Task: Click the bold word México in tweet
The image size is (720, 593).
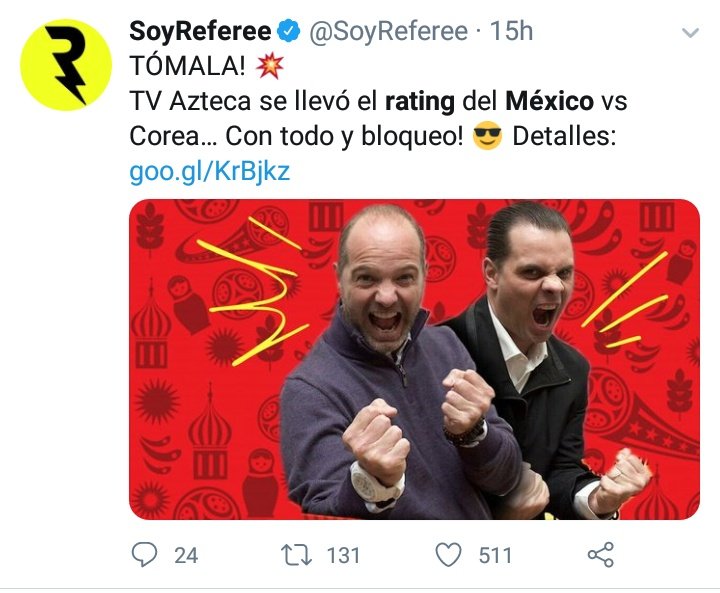Action: click(549, 101)
